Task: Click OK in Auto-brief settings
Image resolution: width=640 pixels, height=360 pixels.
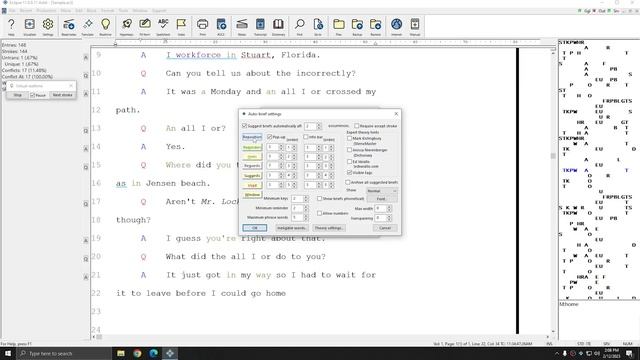Action: [x=255, y=228]
